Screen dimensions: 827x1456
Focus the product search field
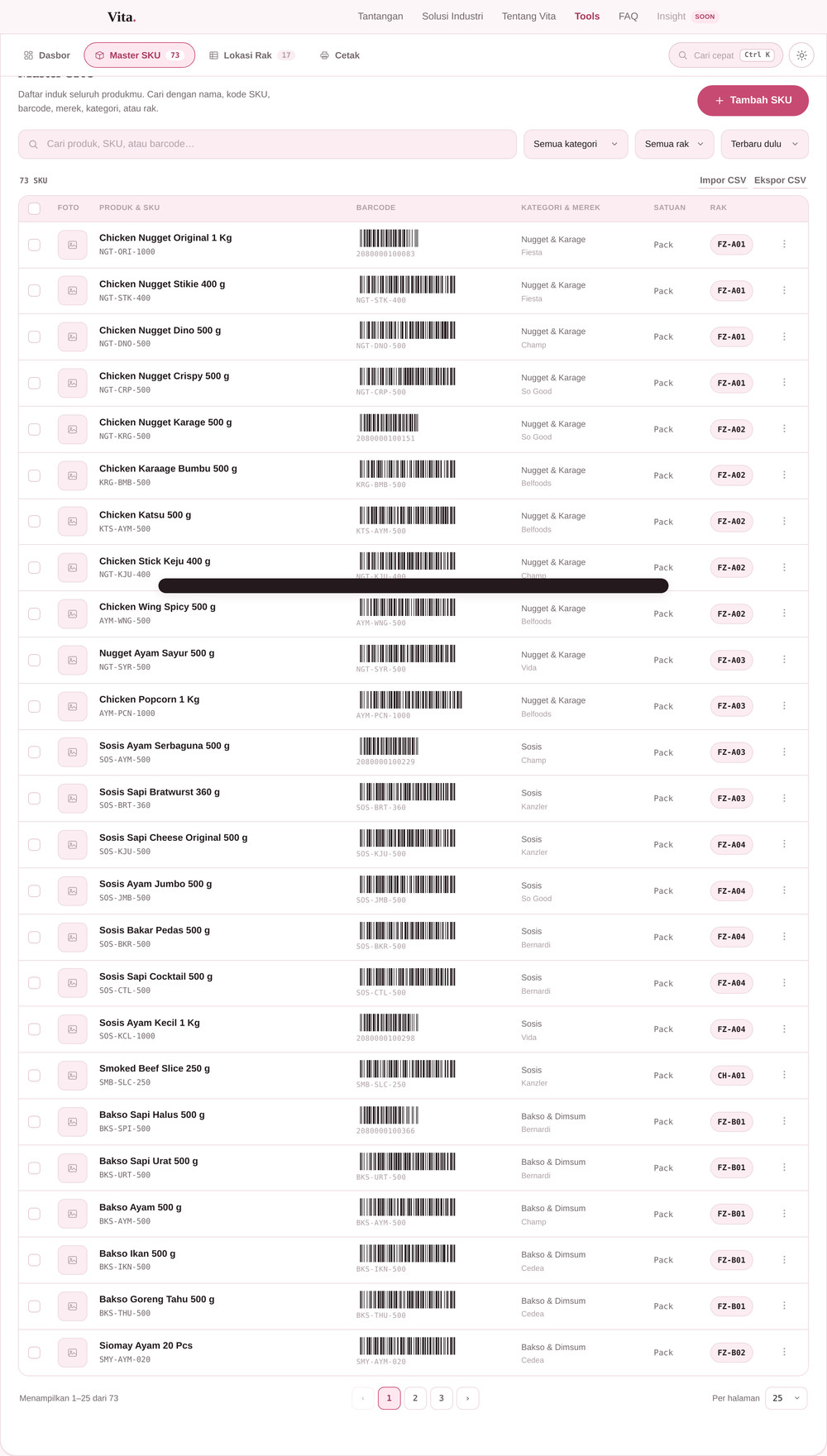point(267,144)
